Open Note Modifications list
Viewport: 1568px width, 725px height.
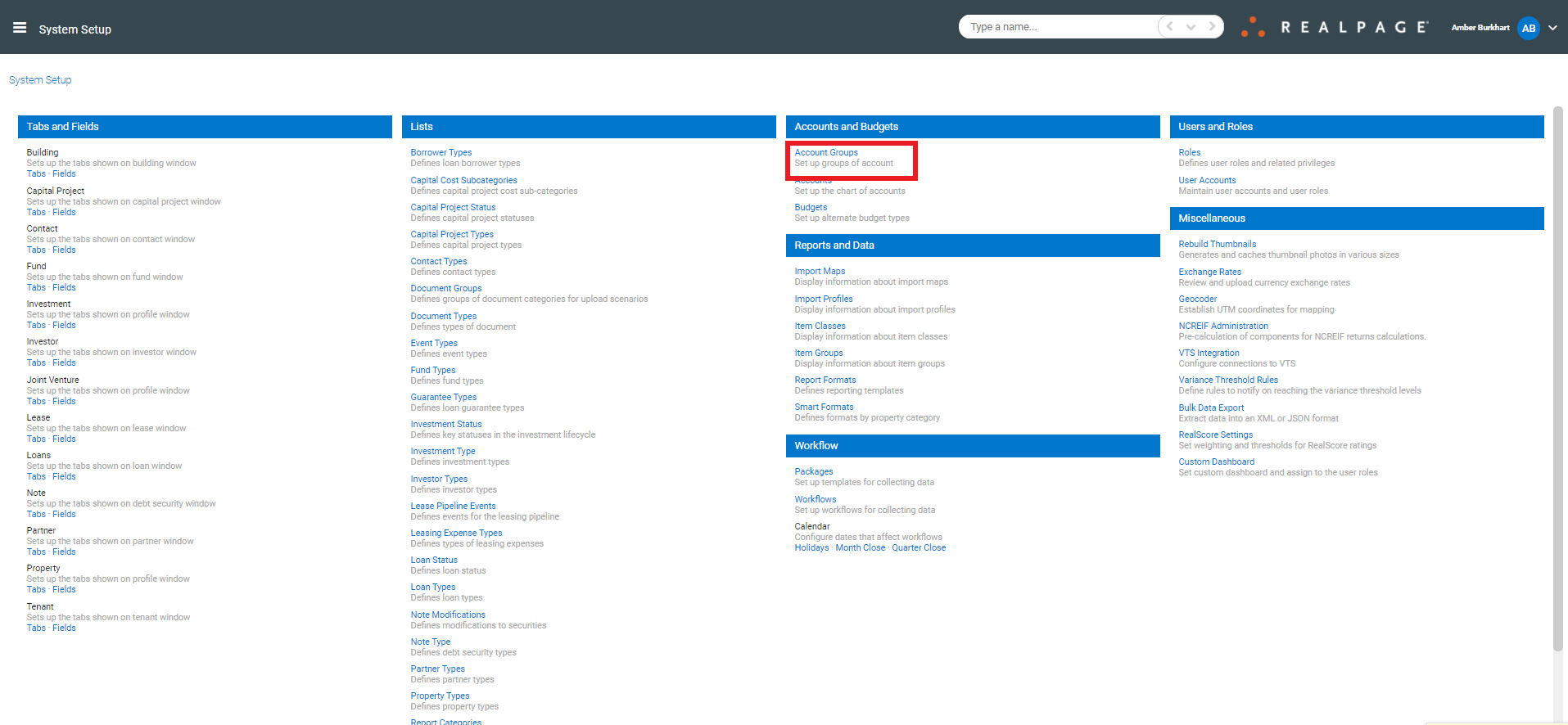(448, 615)
